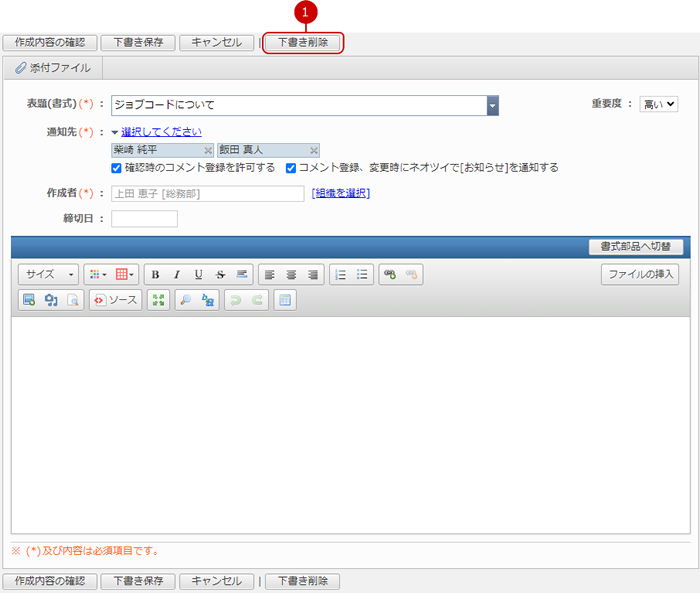Toggle italic formatting in the editor toolbar
The height and width of the screenshot is (593, 700).
[177, 275]
